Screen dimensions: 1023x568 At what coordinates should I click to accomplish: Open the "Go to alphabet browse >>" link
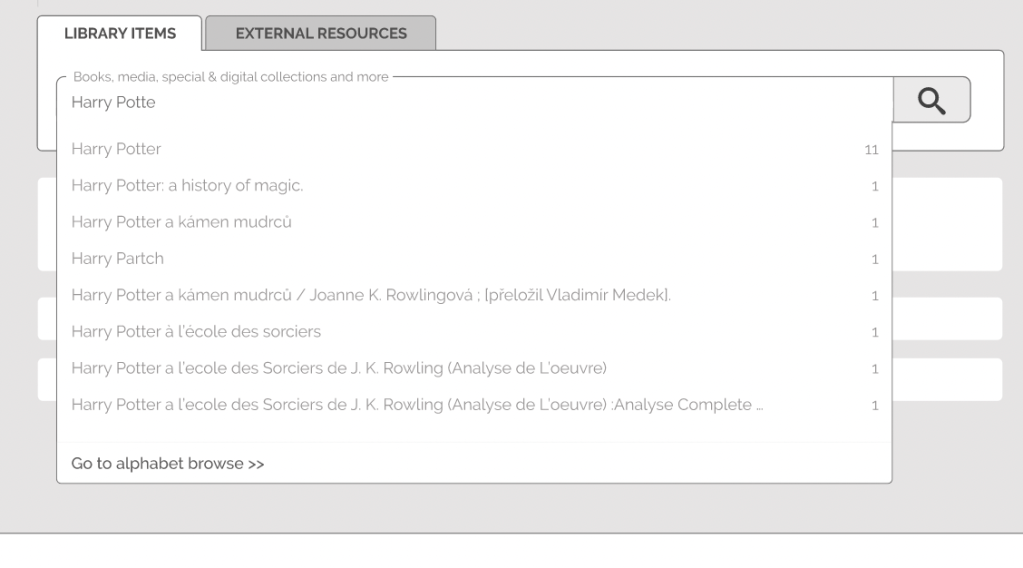click(x=168, y=464)
